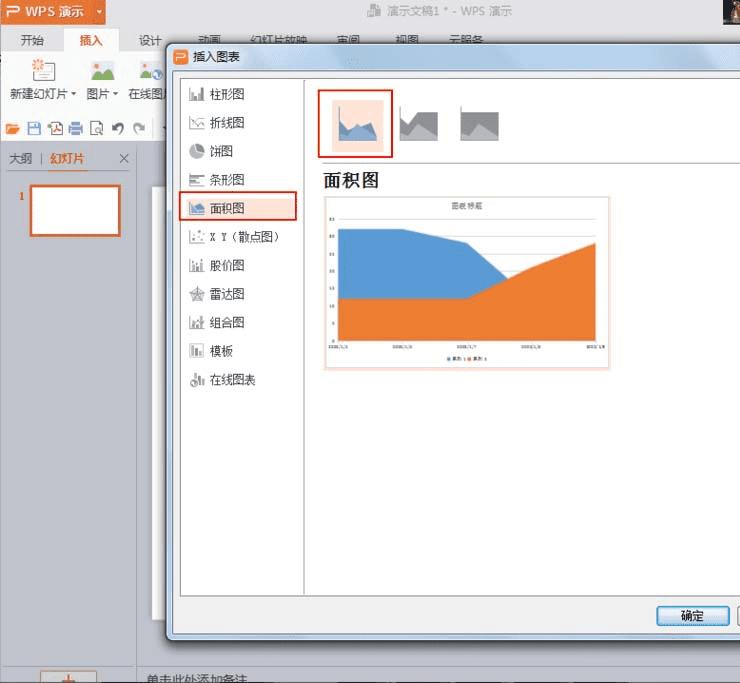Open the WPS 演示 application menu dropdown
Screen dimensions: 740x683
coord(99,11)
